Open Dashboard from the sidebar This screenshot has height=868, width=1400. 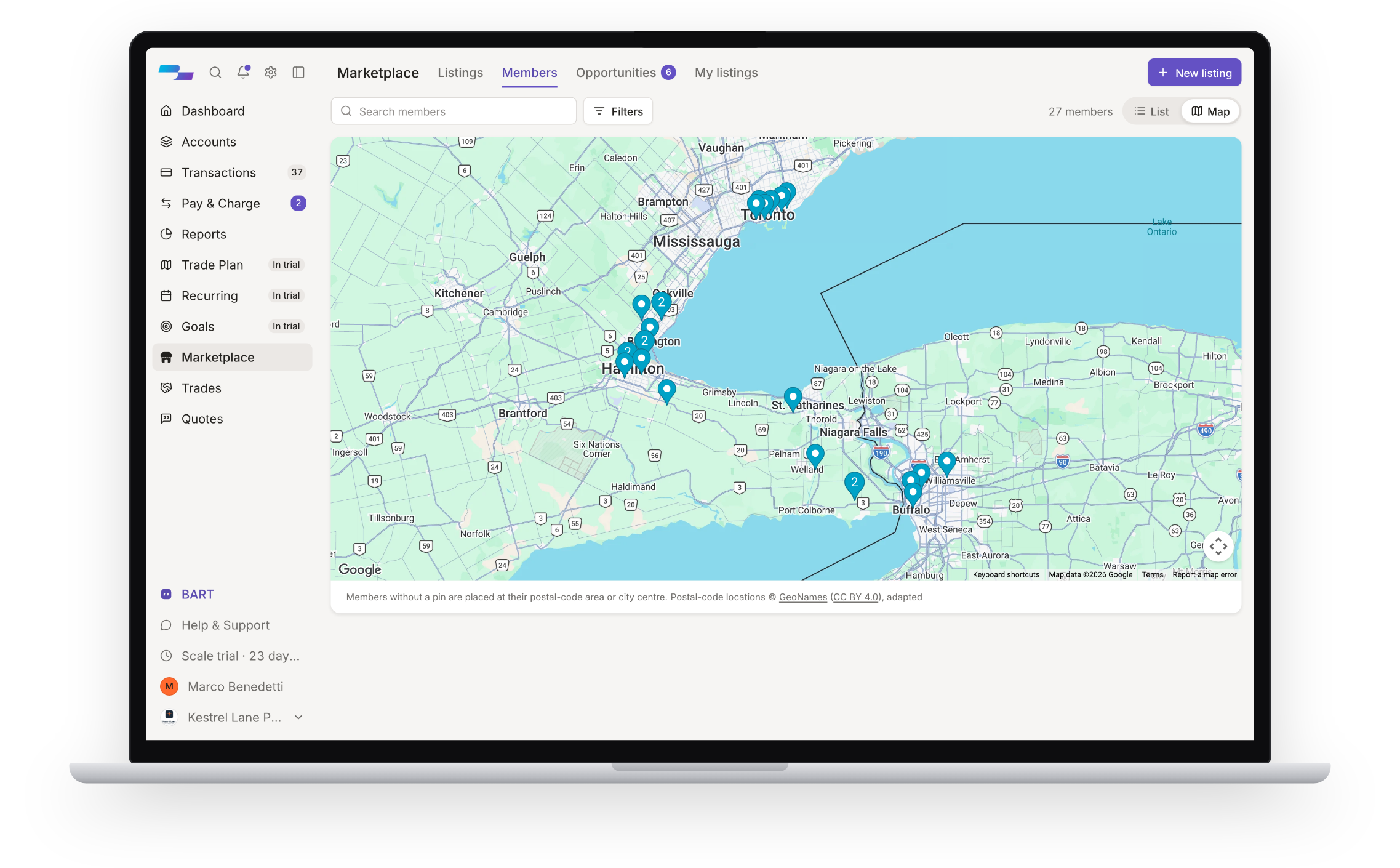pyautogui.click(x=232, y=111)
